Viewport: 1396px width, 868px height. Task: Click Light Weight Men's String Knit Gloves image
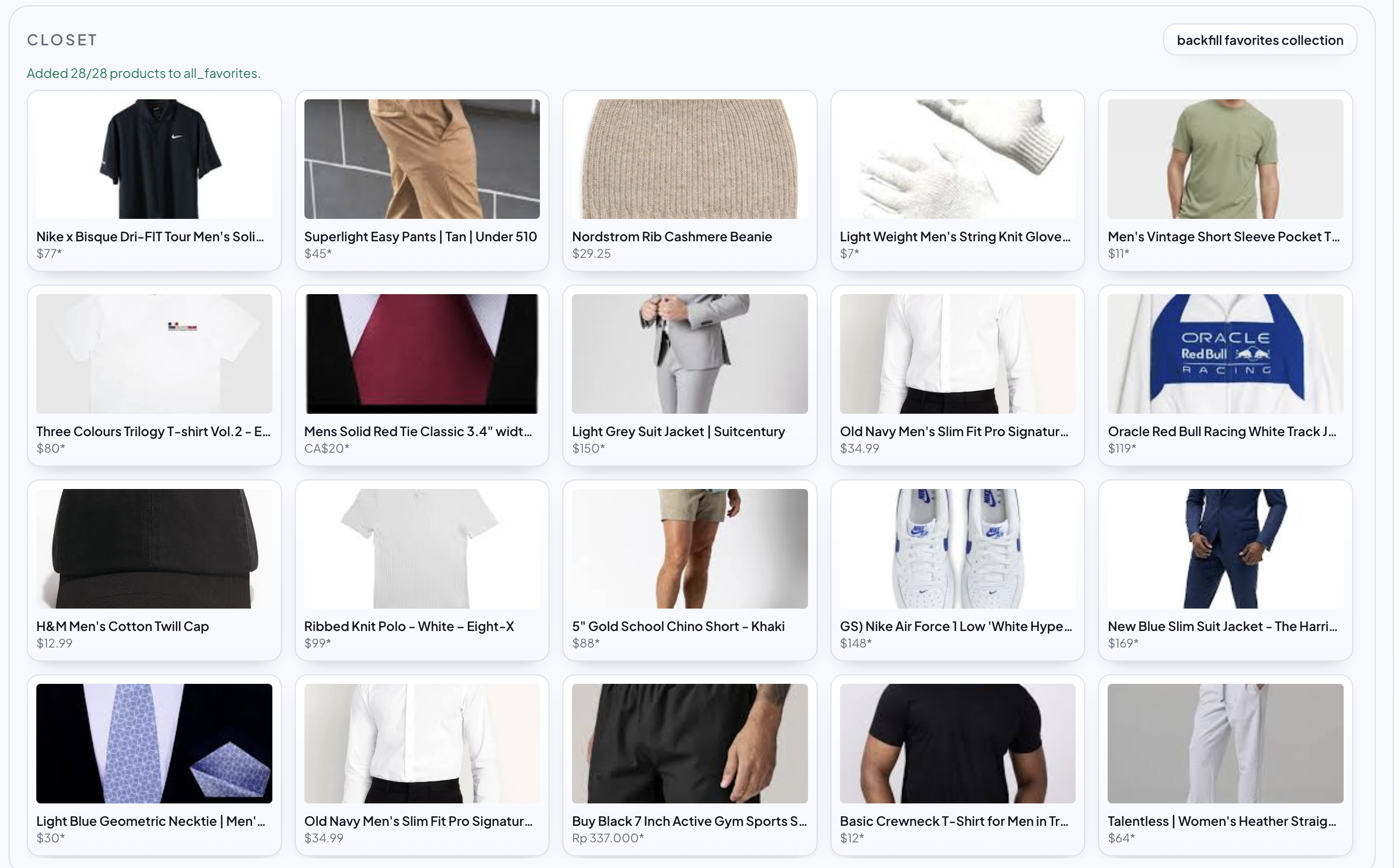957,159
